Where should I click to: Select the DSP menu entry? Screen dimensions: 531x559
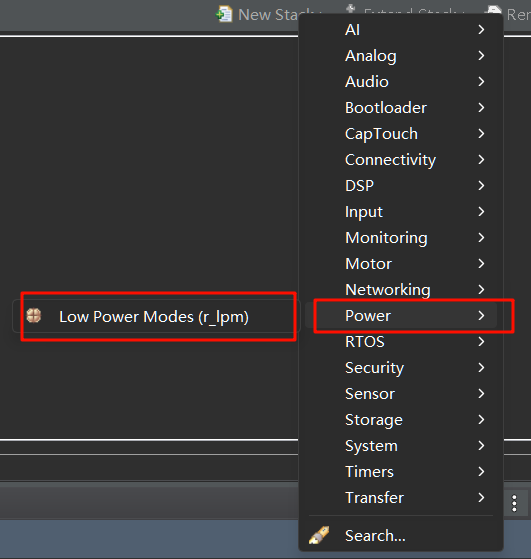pyautogui.click(x=401, y=186)
